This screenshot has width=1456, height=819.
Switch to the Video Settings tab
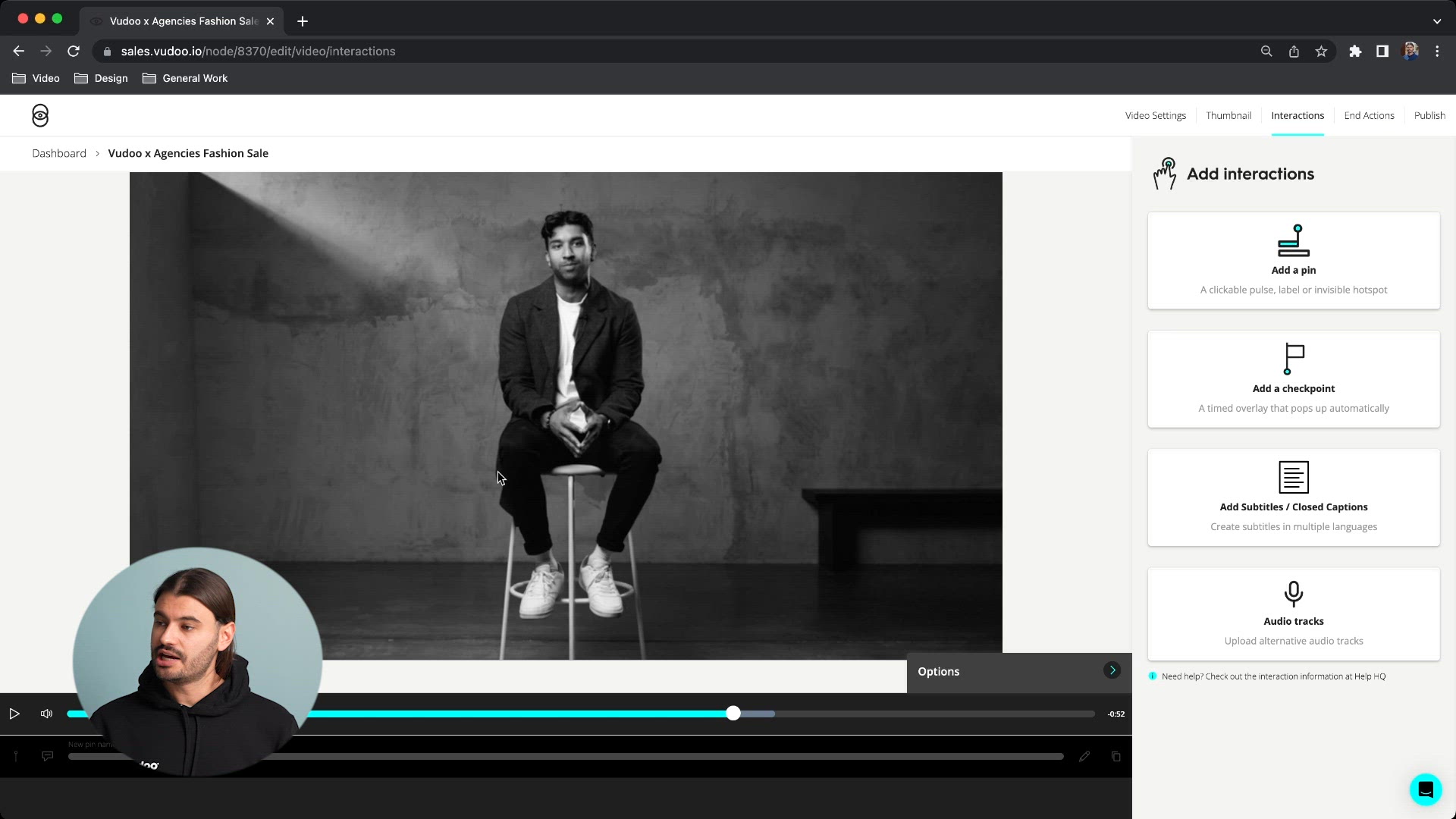[1156, 115]
